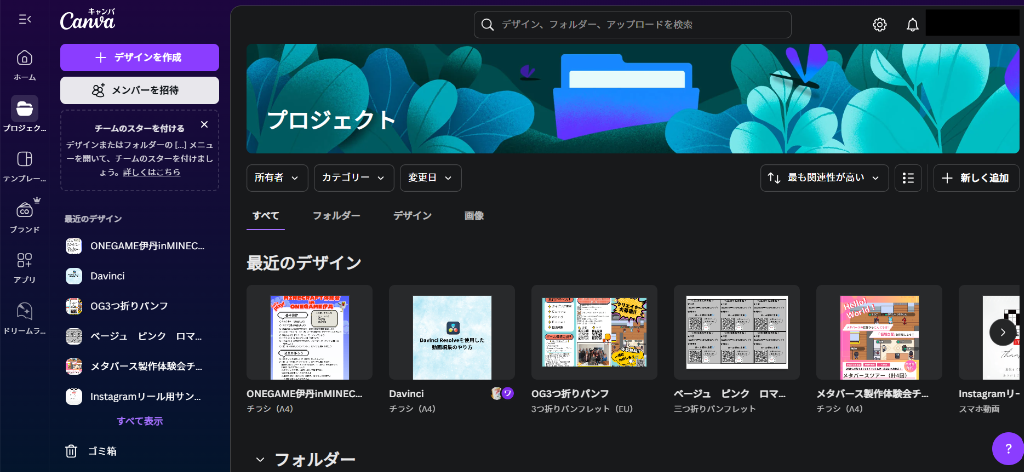
Task: Open settings gear in top bar
Action: coord(880,25)
